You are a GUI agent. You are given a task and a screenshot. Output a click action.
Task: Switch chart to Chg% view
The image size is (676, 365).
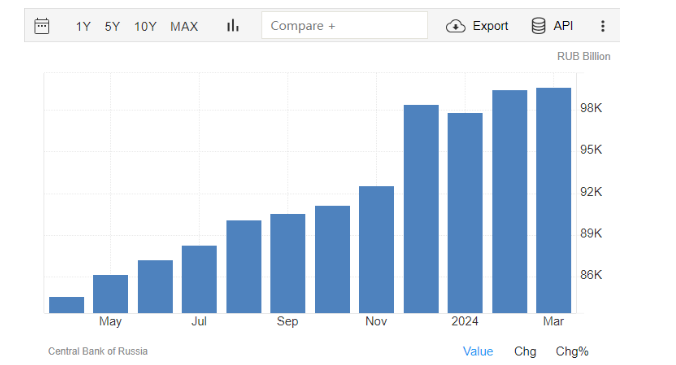(x=572, y=351)
